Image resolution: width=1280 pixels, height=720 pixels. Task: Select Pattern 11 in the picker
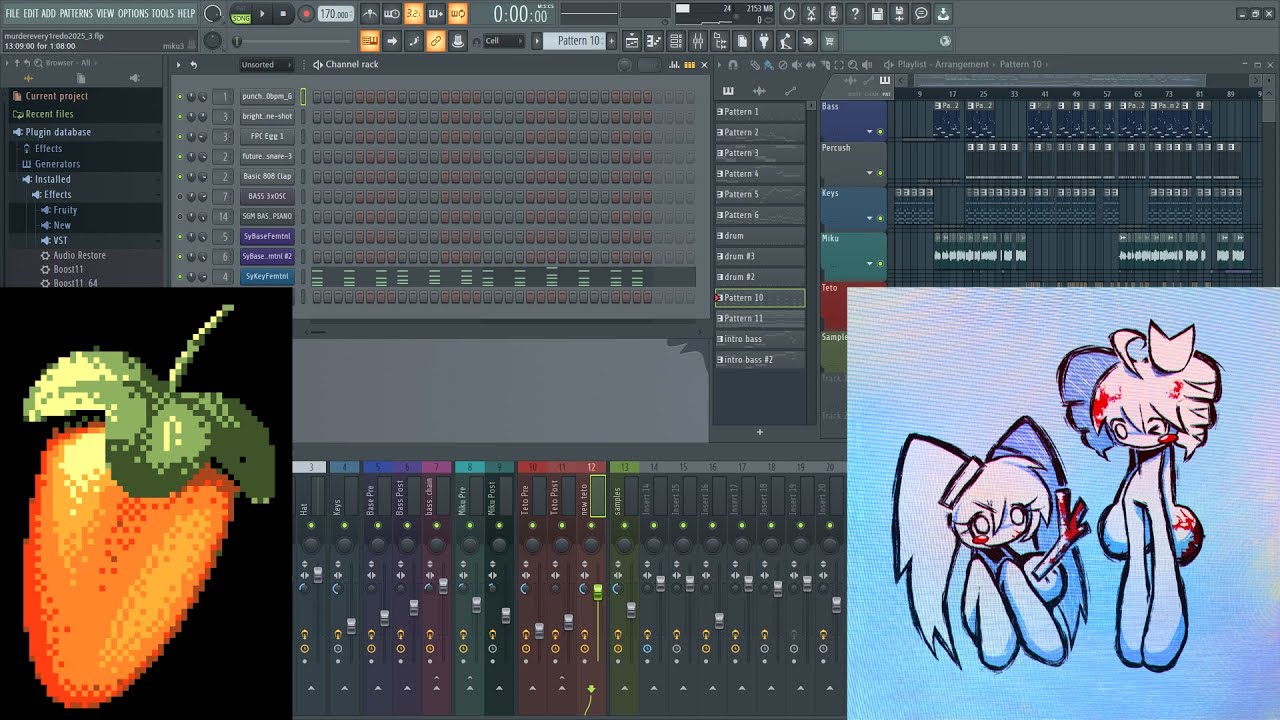point(759,318)
